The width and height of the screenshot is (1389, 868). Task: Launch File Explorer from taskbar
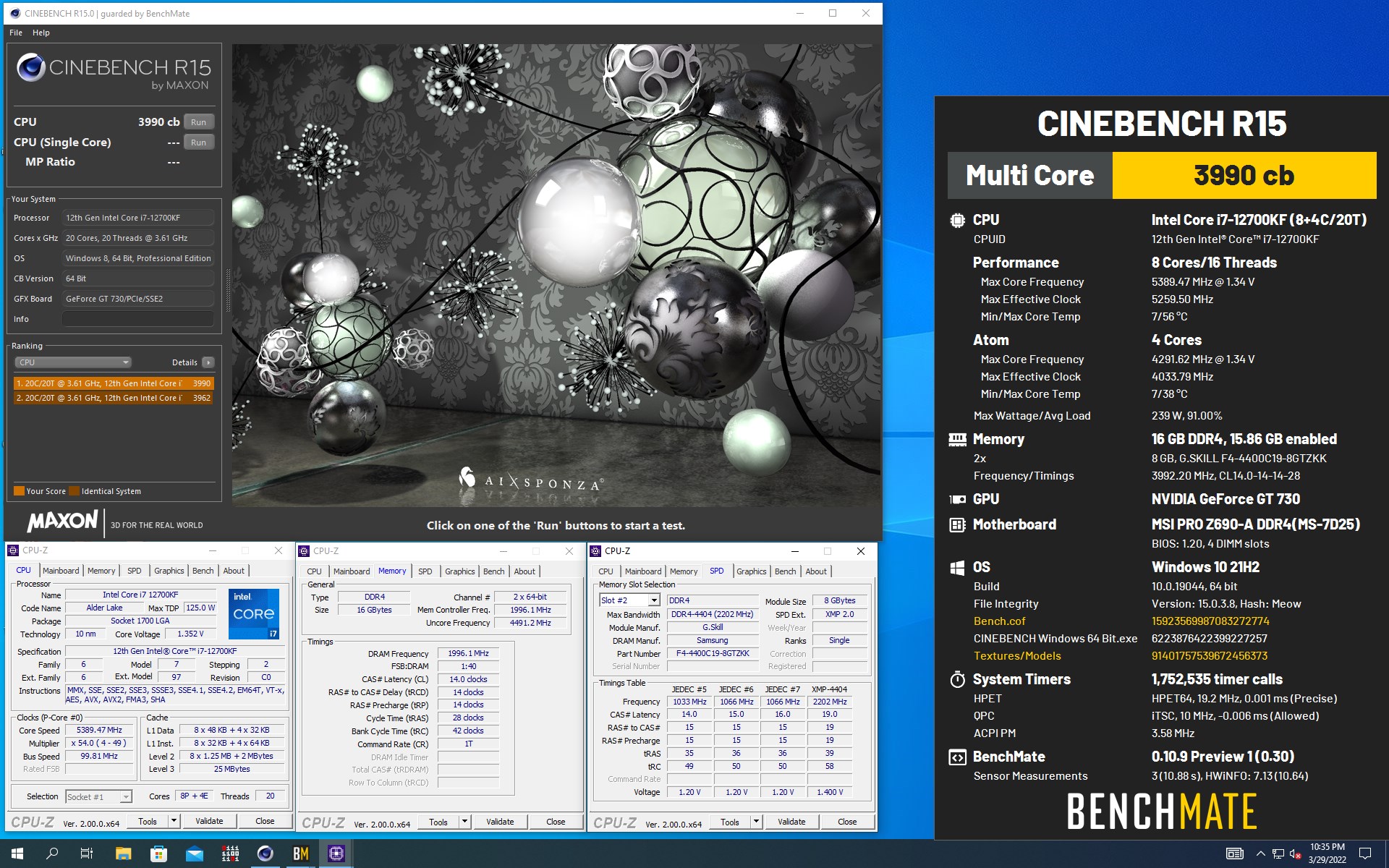[123, 854]
